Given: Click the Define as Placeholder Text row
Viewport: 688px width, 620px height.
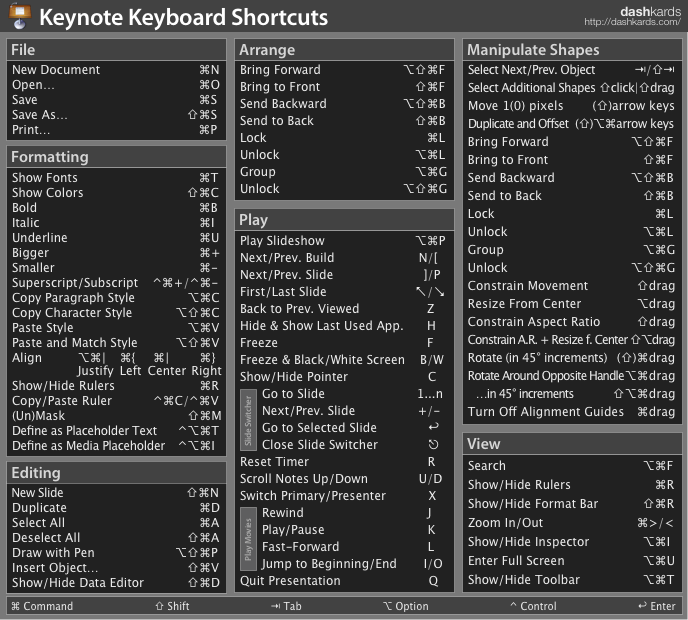Looking at the screenshot, I should 116,430.
